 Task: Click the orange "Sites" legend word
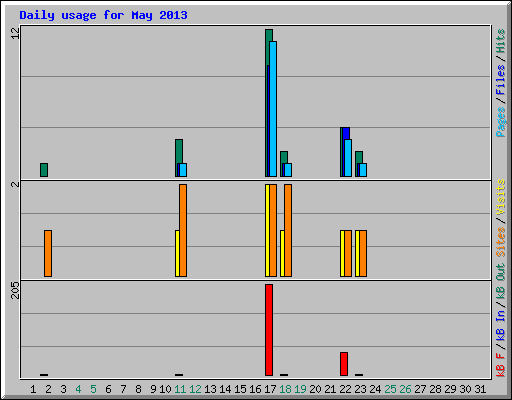click(501, 242)
